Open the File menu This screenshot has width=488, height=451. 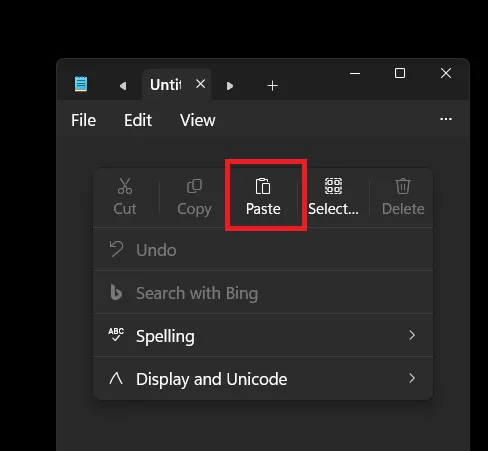(x=83, y=120)
